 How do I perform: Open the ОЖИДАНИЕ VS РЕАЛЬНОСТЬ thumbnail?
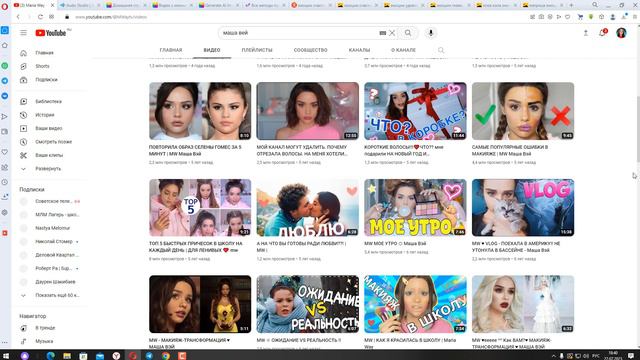(308, 304)
